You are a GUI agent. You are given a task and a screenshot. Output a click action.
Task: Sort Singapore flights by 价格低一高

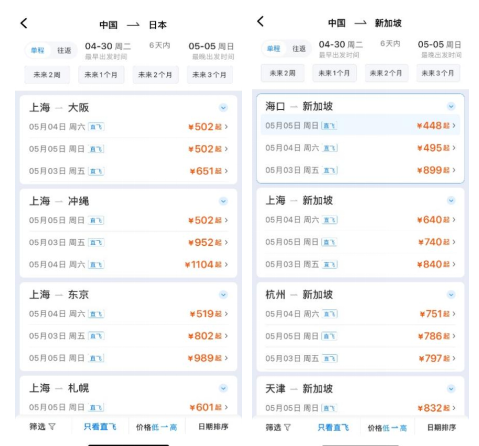pyautogui.click(x=387, y=428)
